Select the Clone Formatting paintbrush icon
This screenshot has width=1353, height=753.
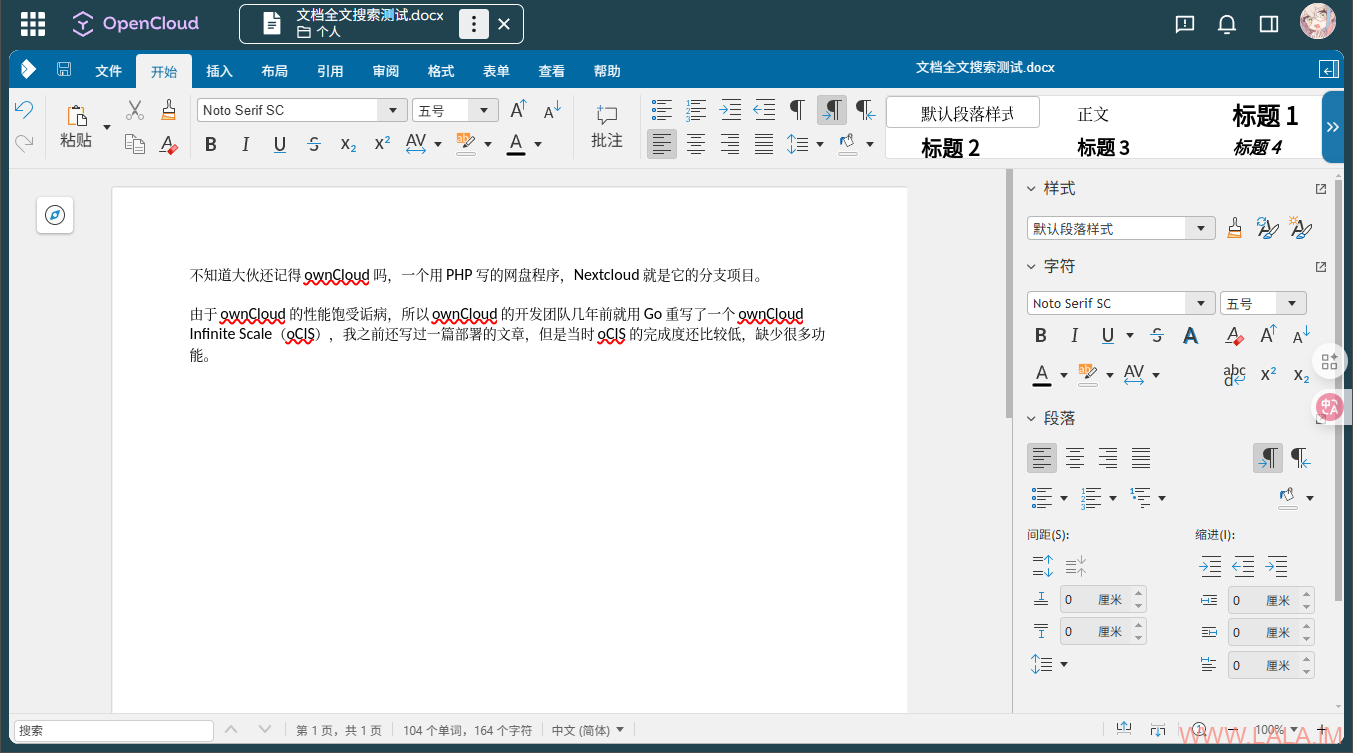(169, 110)
